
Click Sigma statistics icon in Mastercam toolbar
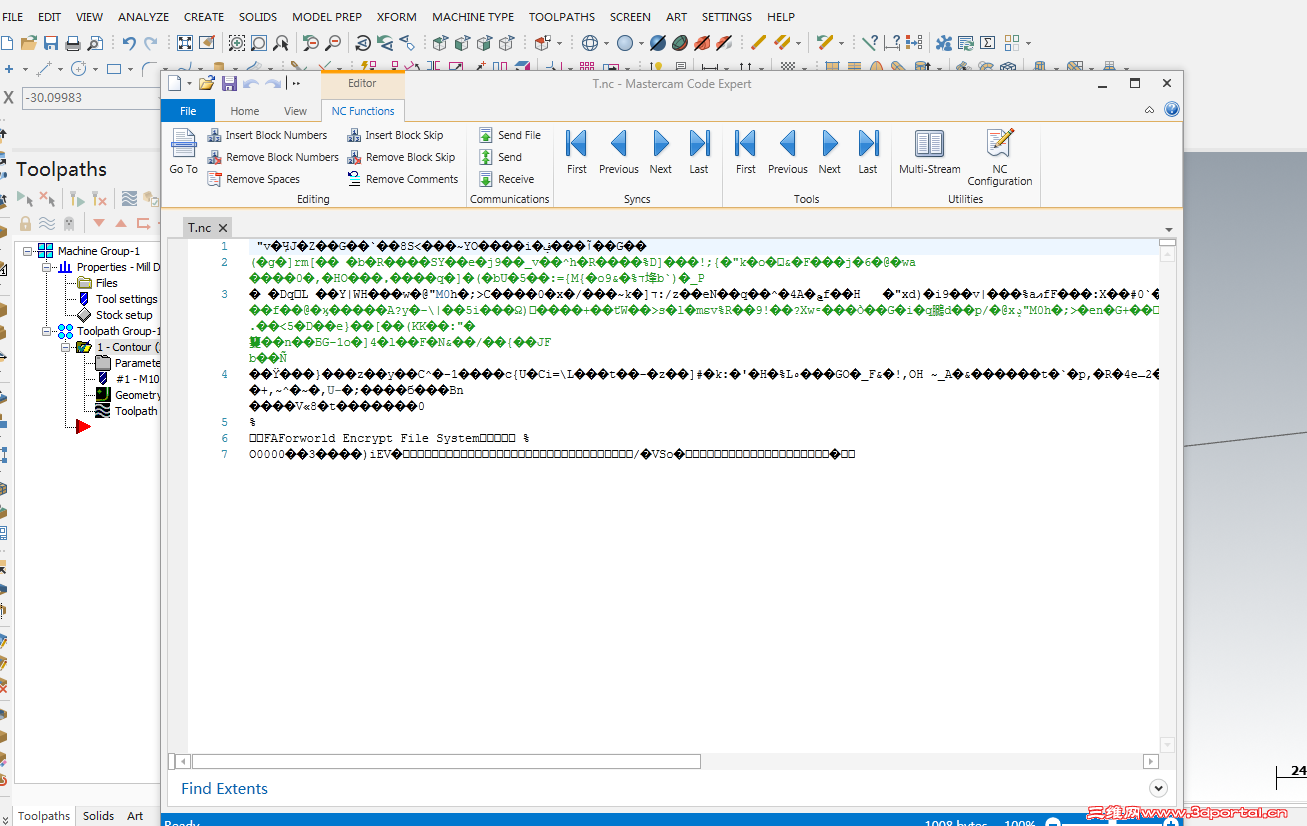[987, 43]
